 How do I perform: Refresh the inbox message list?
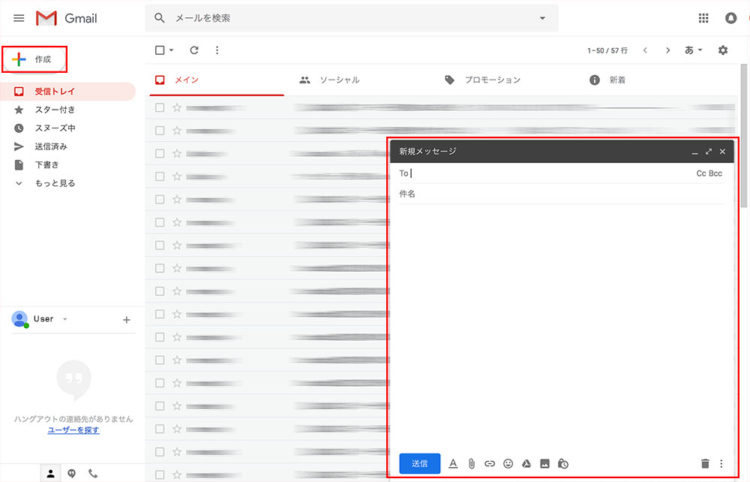[x=194, y=50]
